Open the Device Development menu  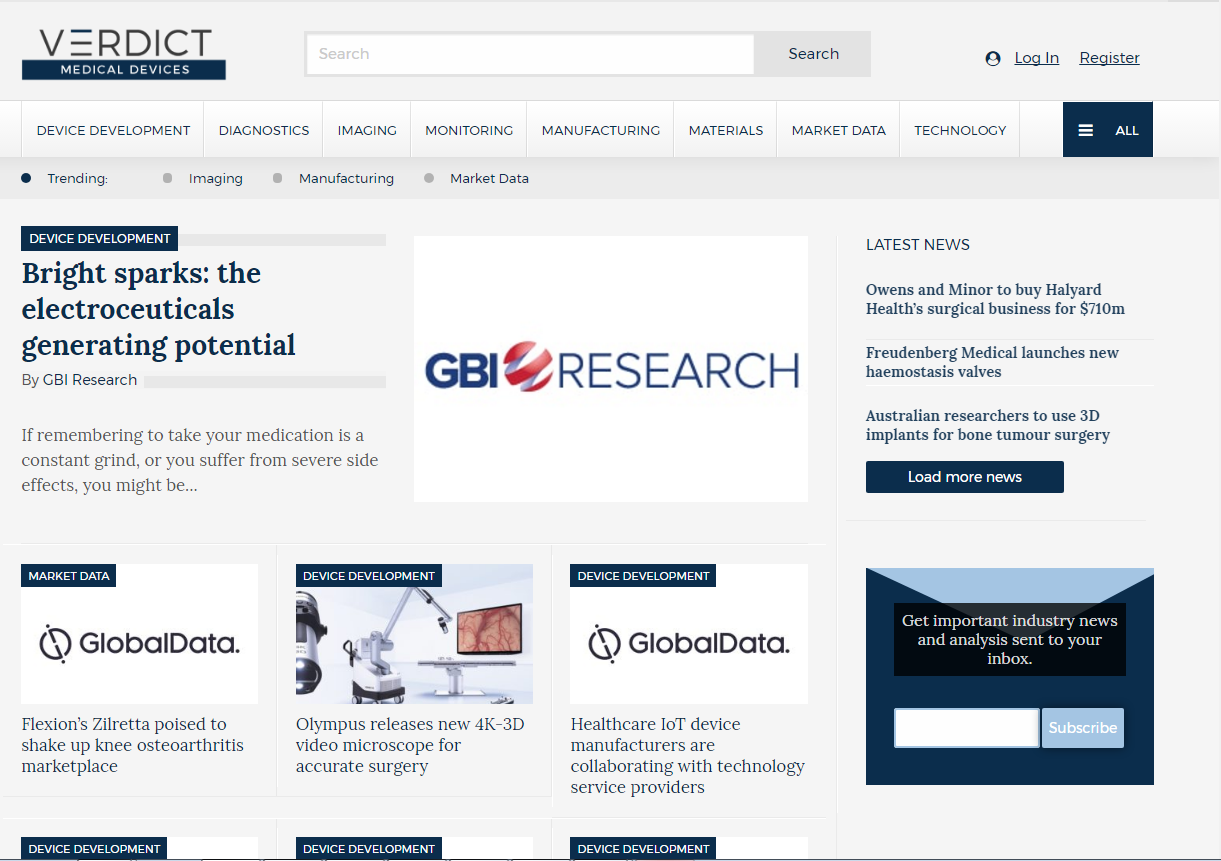pos(113,130)
